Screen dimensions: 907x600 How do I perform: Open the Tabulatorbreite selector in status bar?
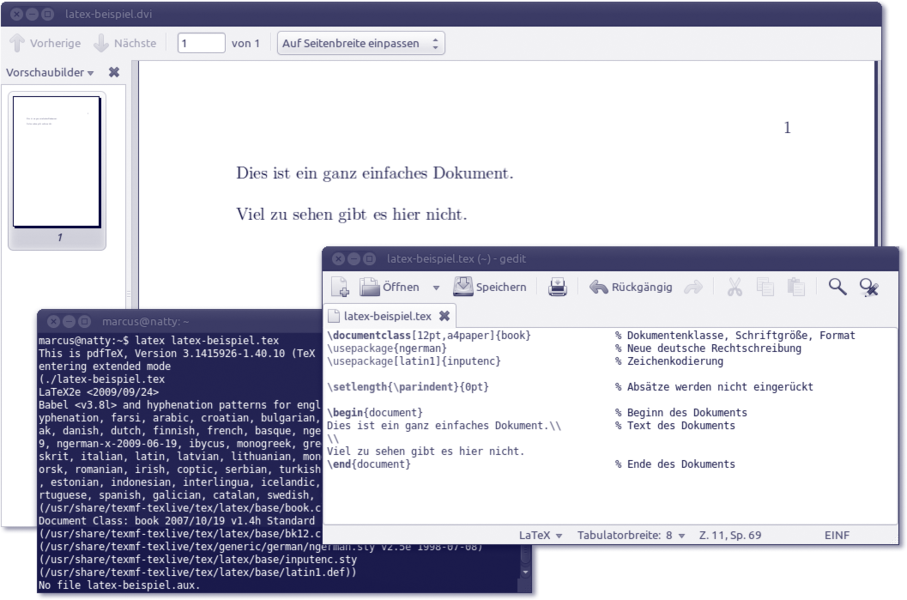(x=630, y=535)
